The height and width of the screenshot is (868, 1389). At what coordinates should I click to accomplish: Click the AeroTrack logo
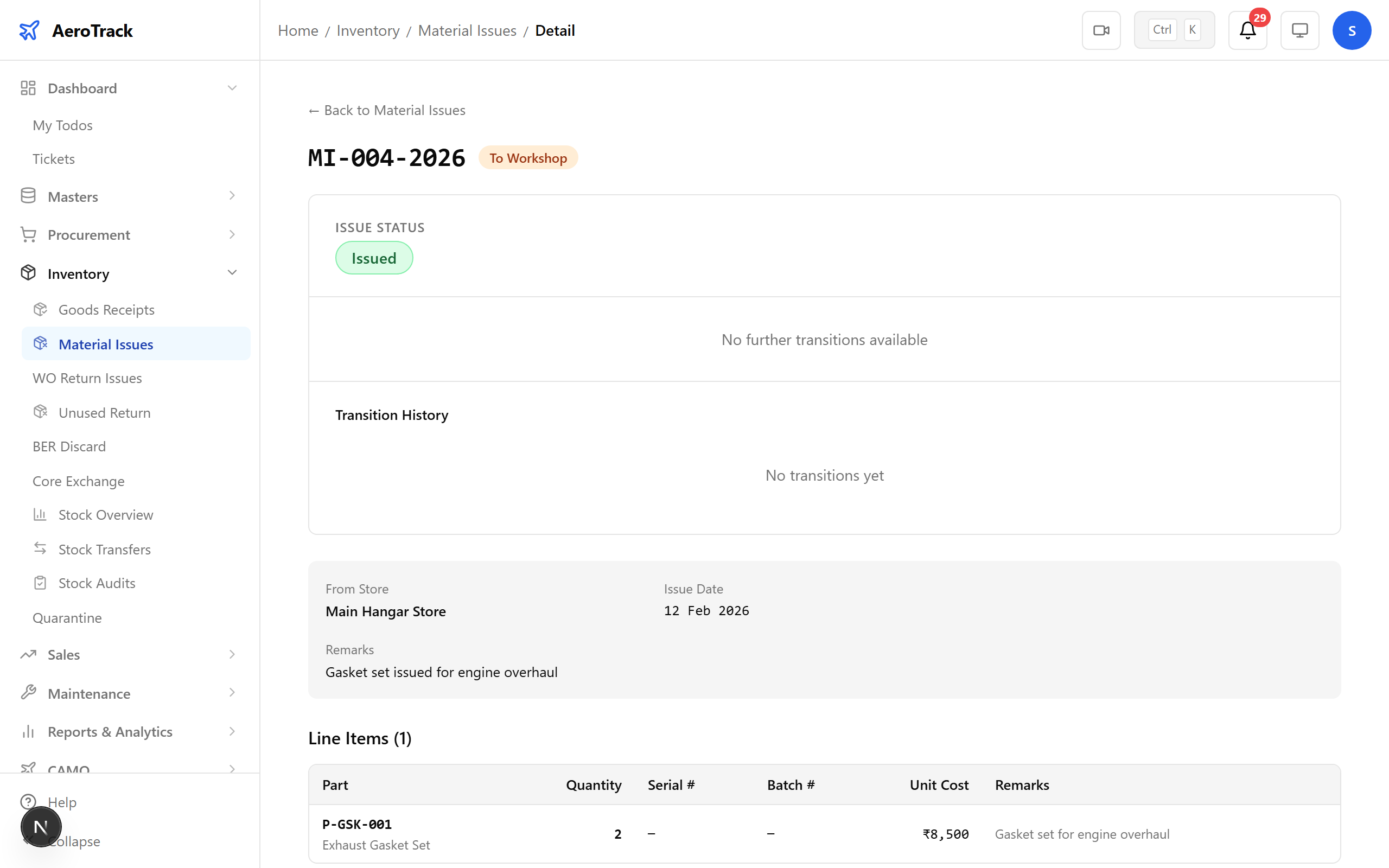(x=75, y=30)
